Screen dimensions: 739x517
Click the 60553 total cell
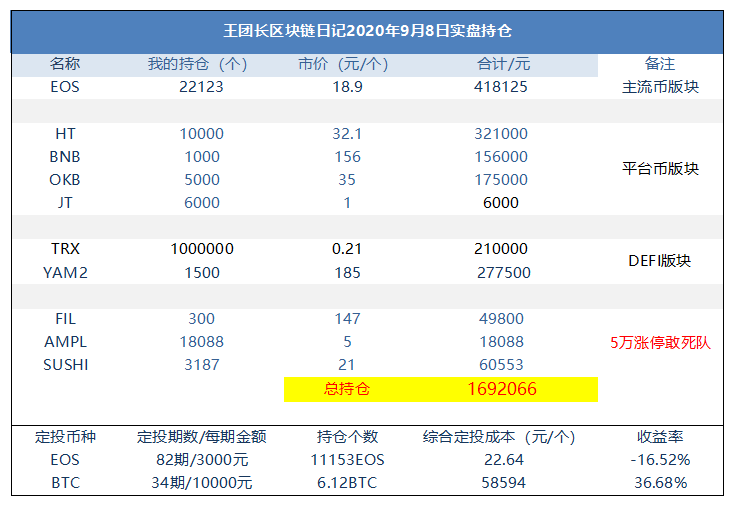[501, 365]
